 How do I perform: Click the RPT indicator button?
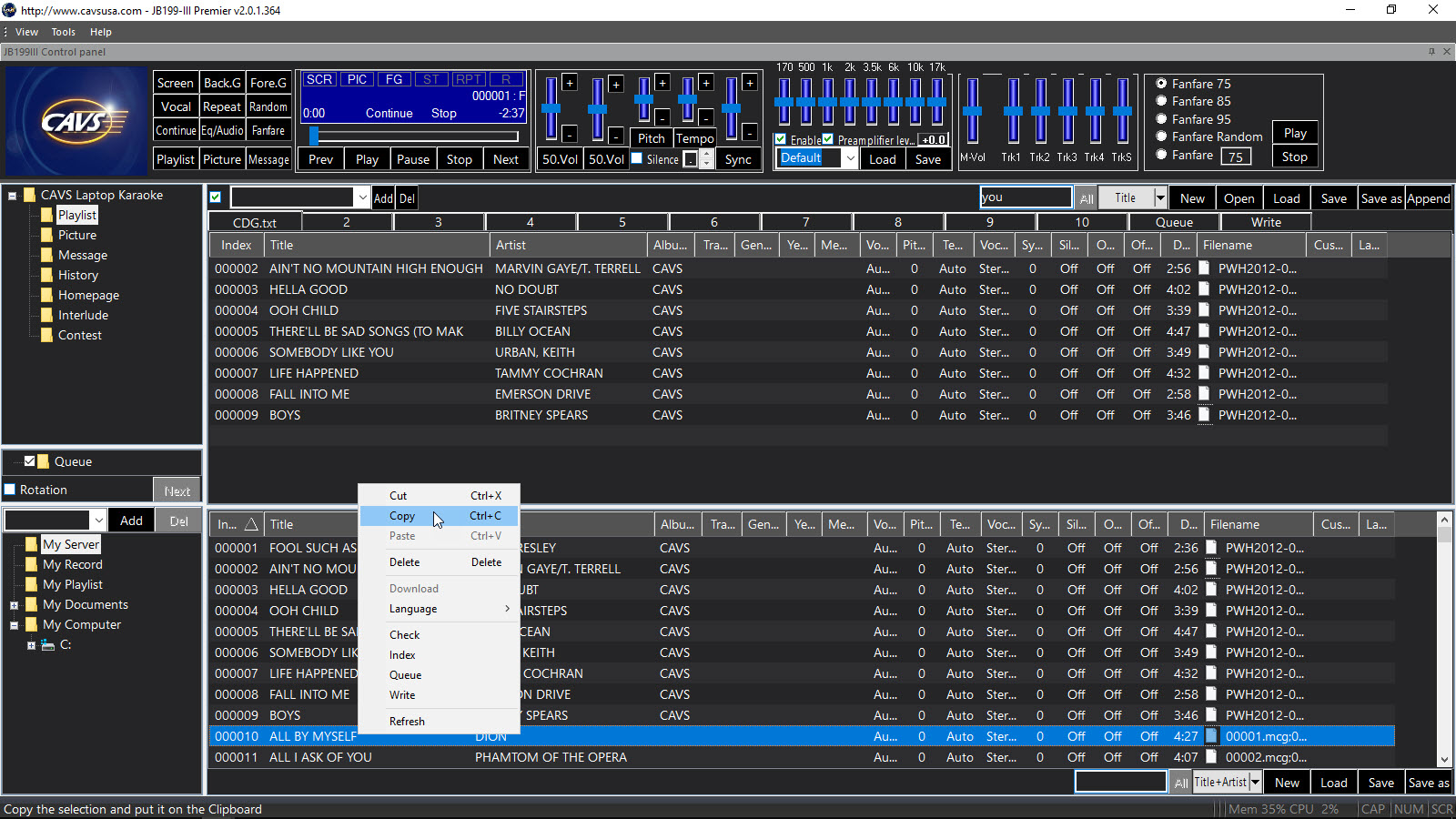pyautogui.click(x=469, y=80)
